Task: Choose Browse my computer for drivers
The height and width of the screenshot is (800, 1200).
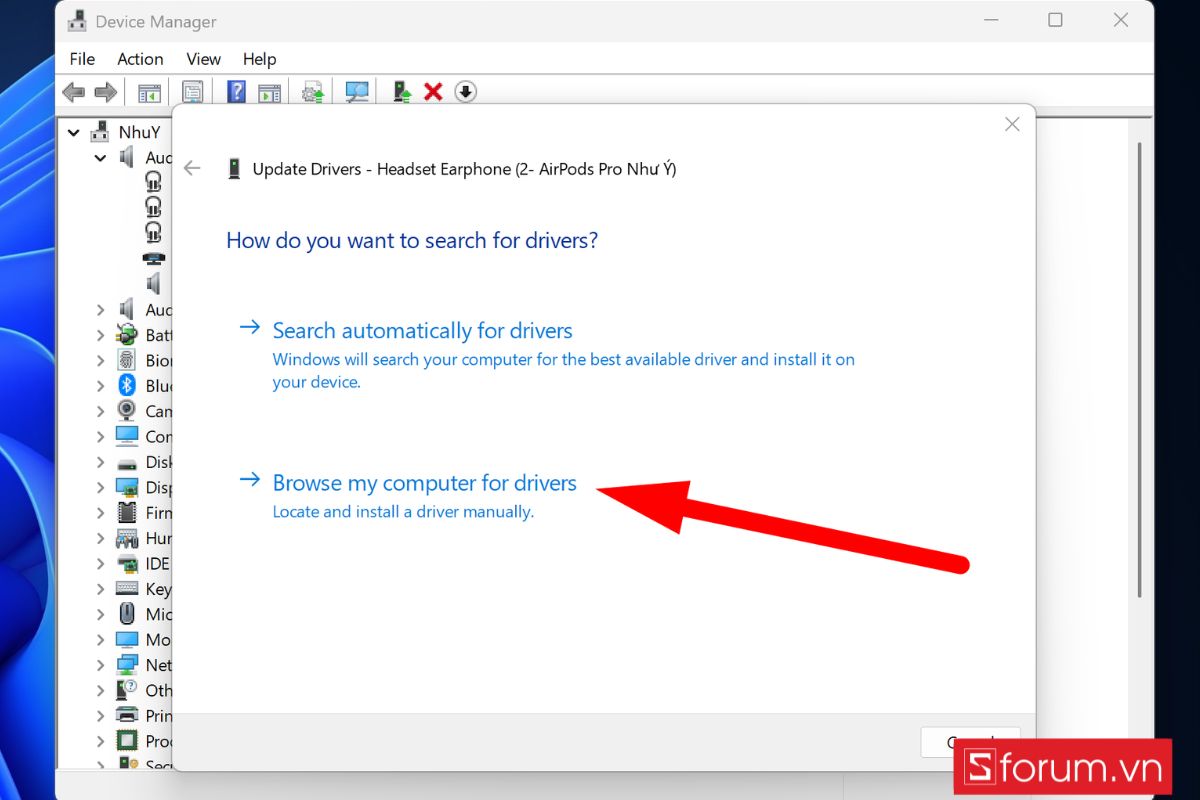Action: (424, 483)
